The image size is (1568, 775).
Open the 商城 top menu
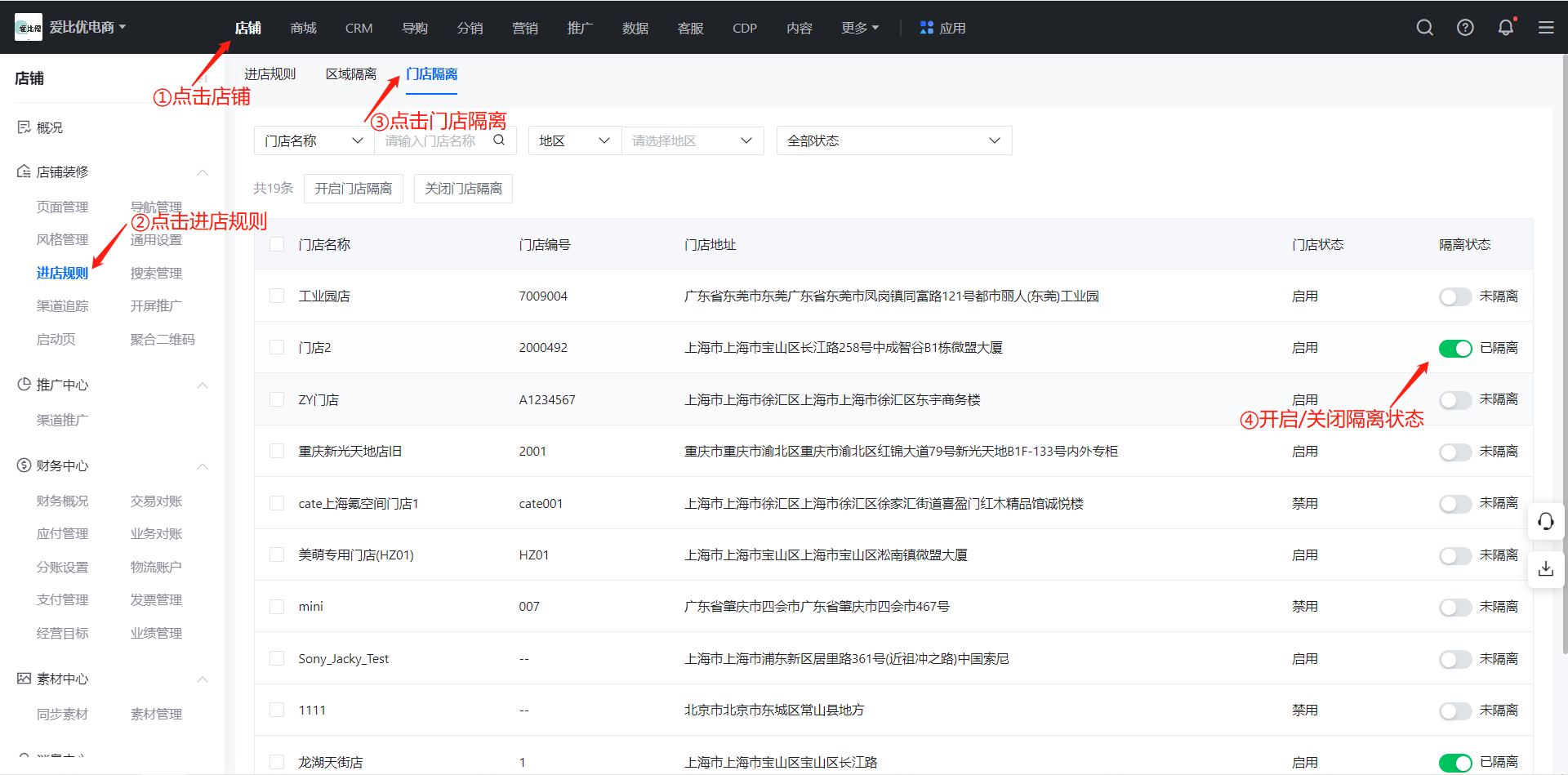[x=303, y=28]
